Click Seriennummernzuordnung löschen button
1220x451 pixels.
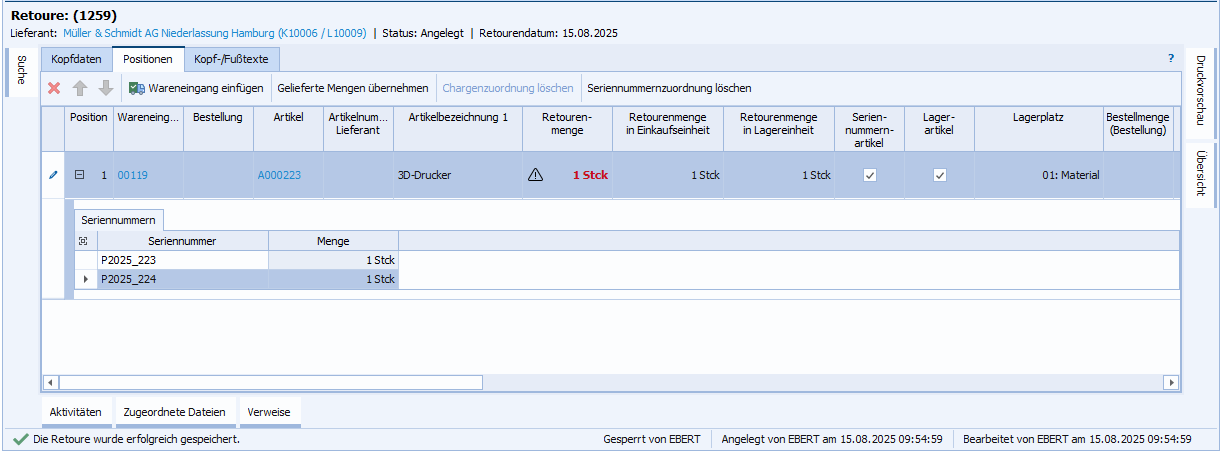point(668,88)
